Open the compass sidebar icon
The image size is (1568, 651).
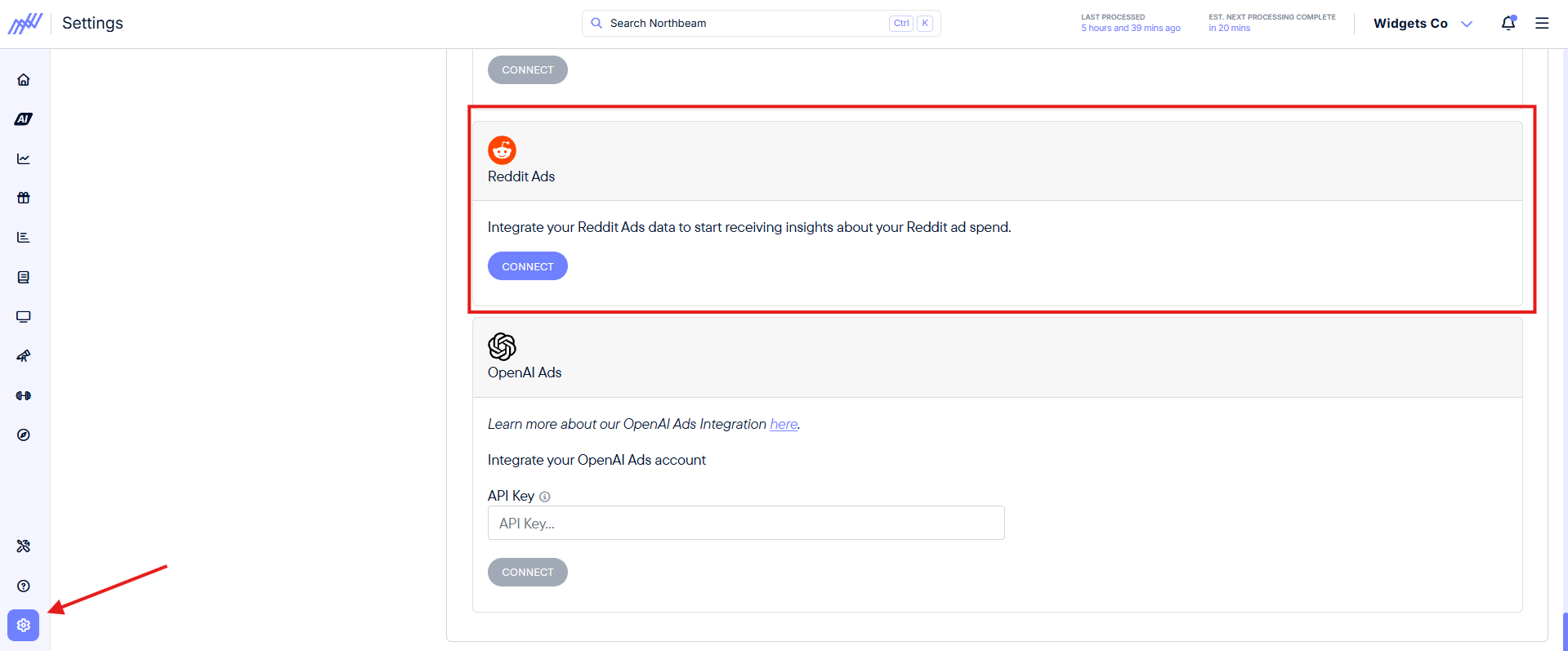24,435
